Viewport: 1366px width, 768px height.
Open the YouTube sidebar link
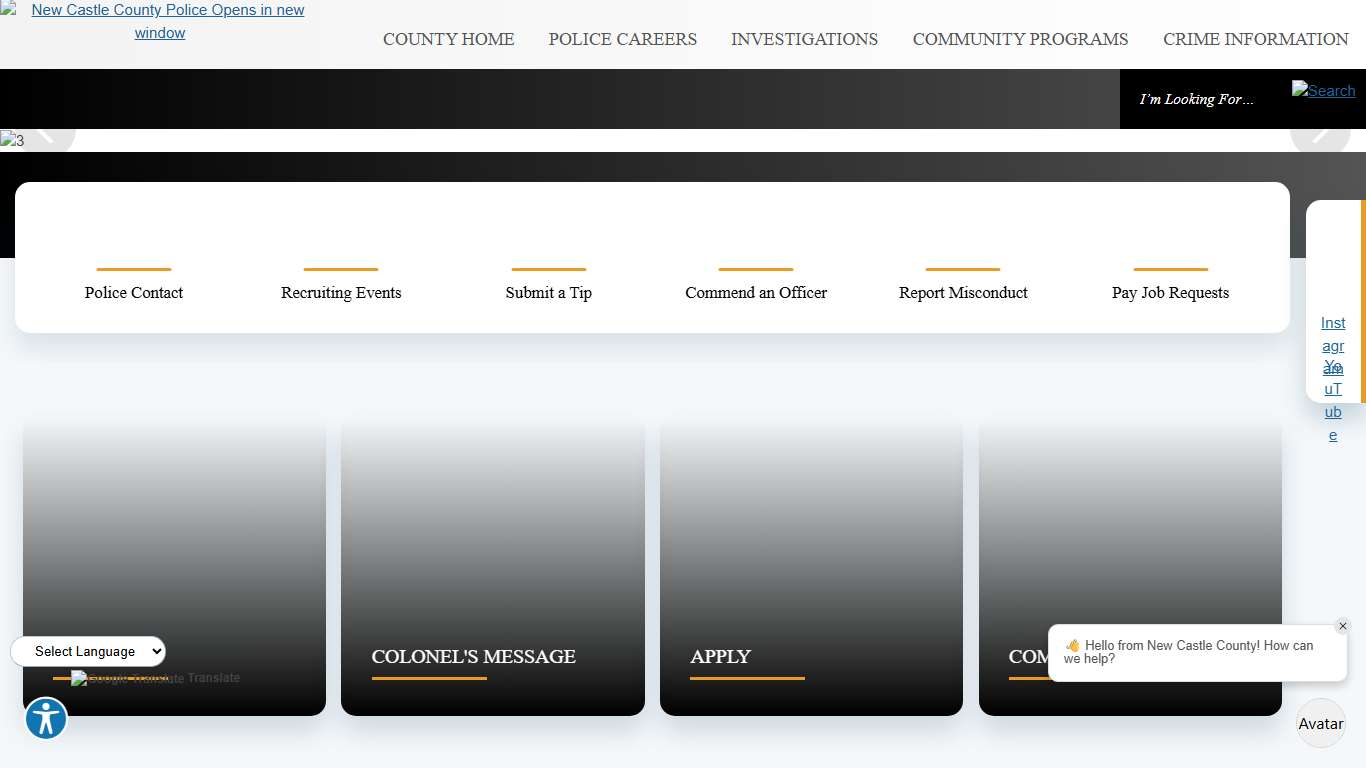coord(1333,401)
